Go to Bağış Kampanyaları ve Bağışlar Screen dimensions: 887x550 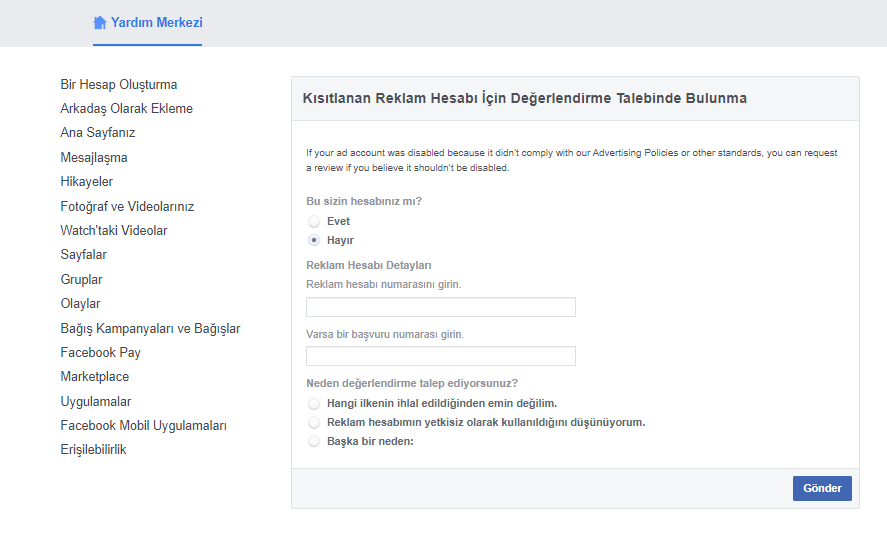point(150,328)
